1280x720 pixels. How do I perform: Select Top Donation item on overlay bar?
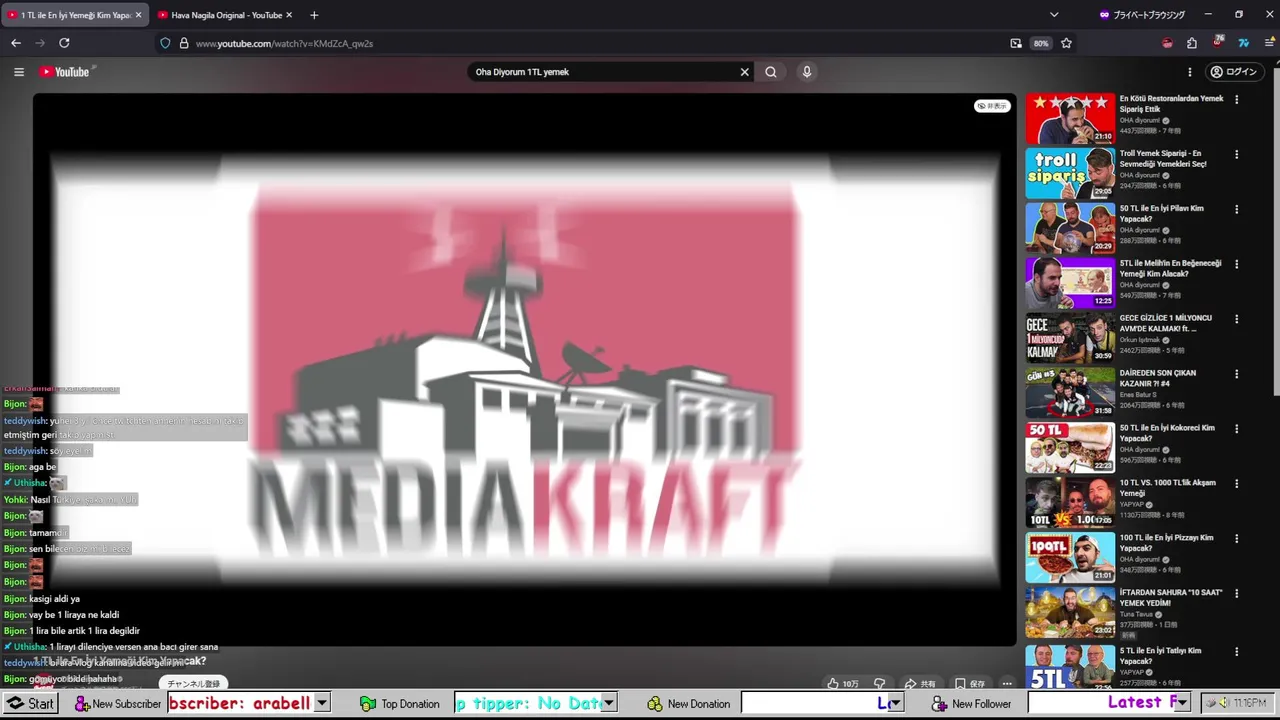[x=400, y=703]
